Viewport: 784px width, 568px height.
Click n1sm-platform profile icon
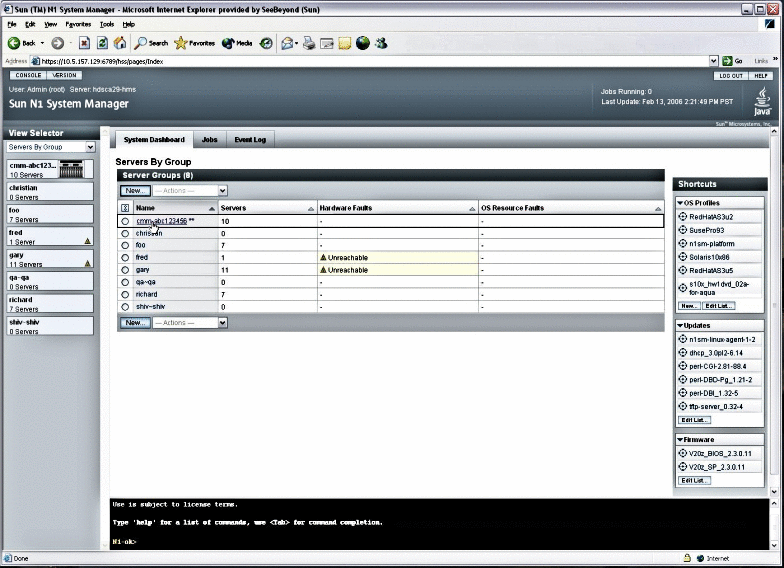point(682,244)
